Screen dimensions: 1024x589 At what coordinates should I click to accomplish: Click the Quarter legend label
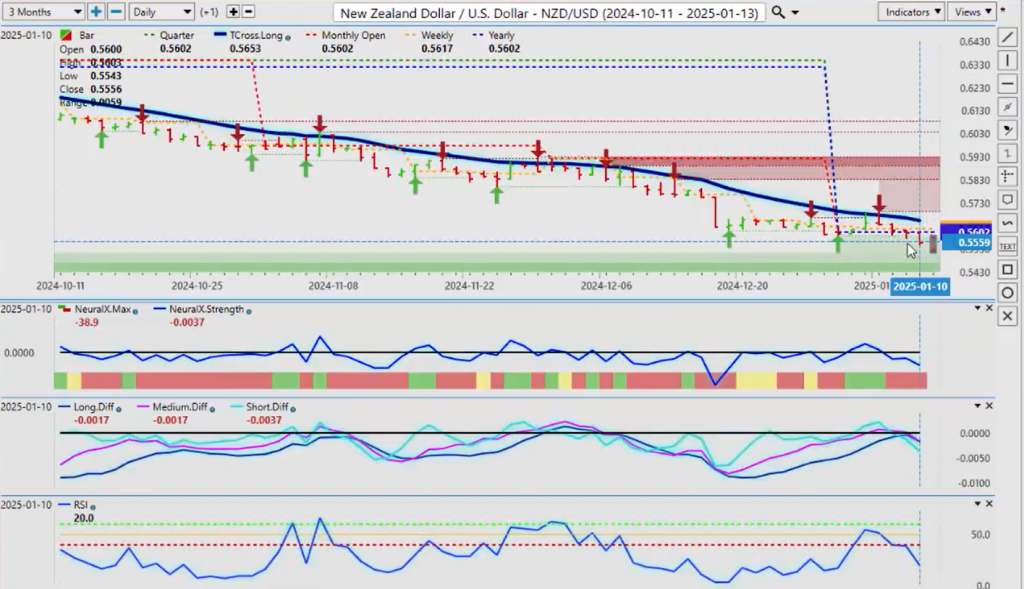[176, 35]
